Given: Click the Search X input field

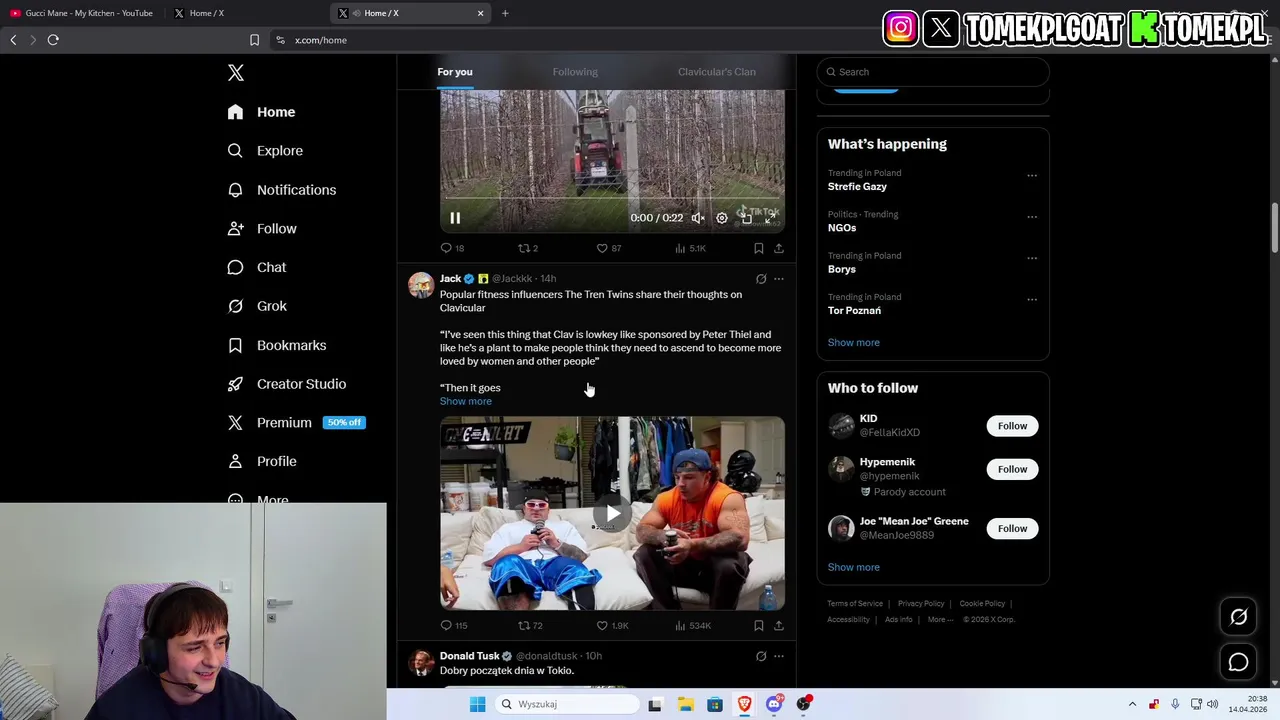Looking at the screenshot, I should (933, 72).
